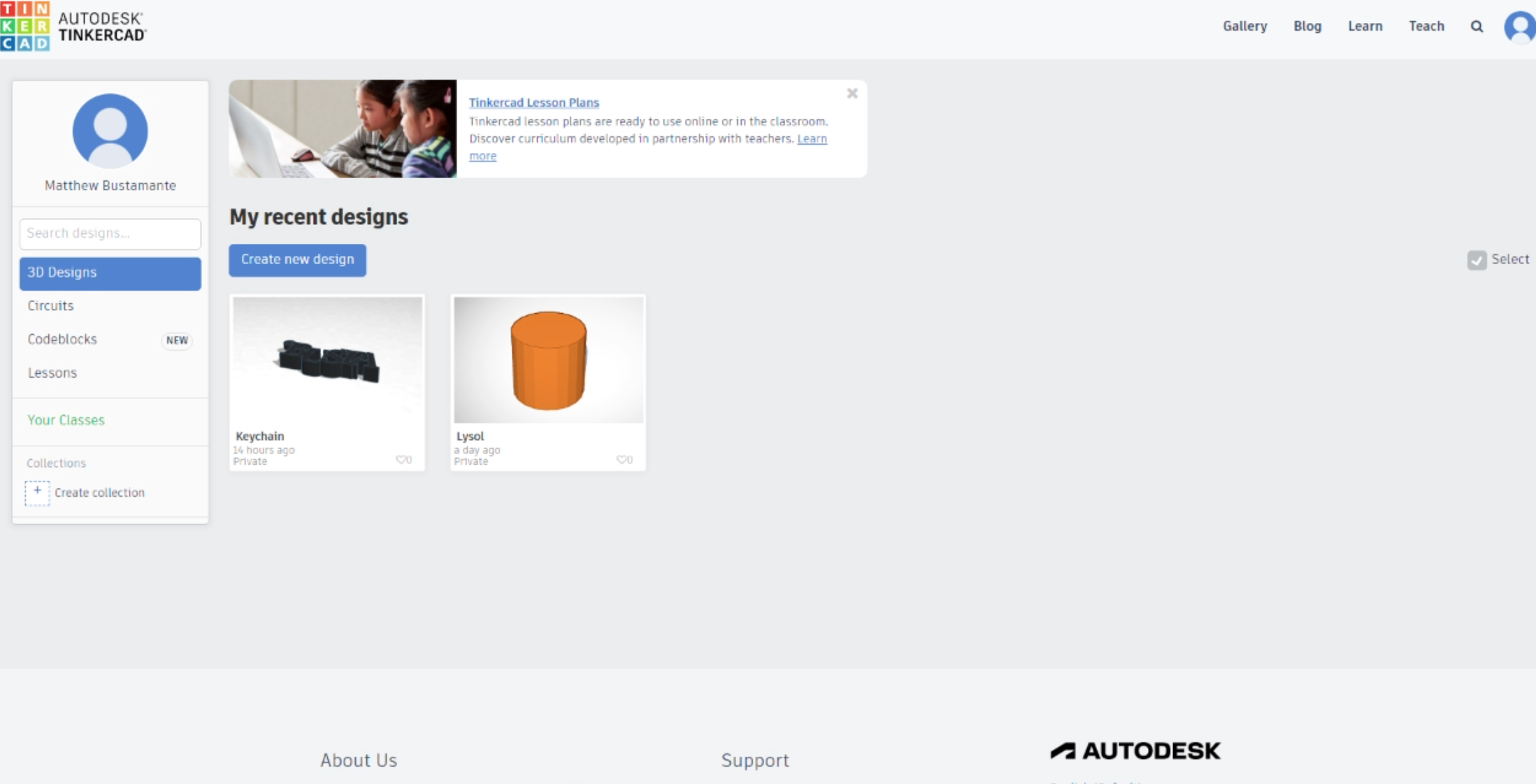Click the My recent designs heading
The height and width of the screenshot is (784, 1536).
319,217
